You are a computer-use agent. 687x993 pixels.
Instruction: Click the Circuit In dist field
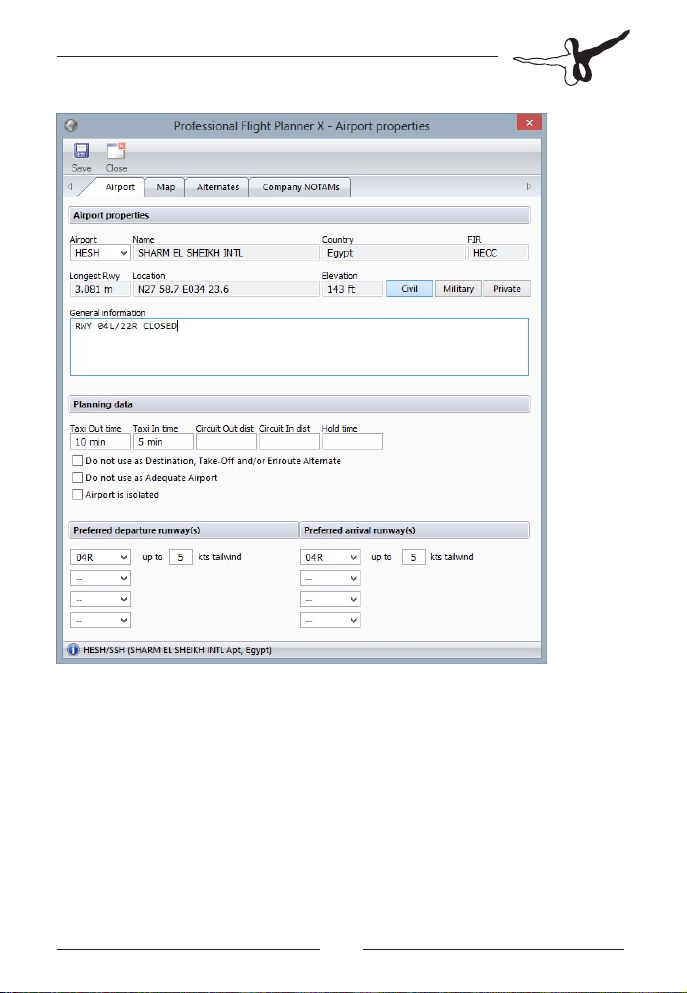click(289, 441)
